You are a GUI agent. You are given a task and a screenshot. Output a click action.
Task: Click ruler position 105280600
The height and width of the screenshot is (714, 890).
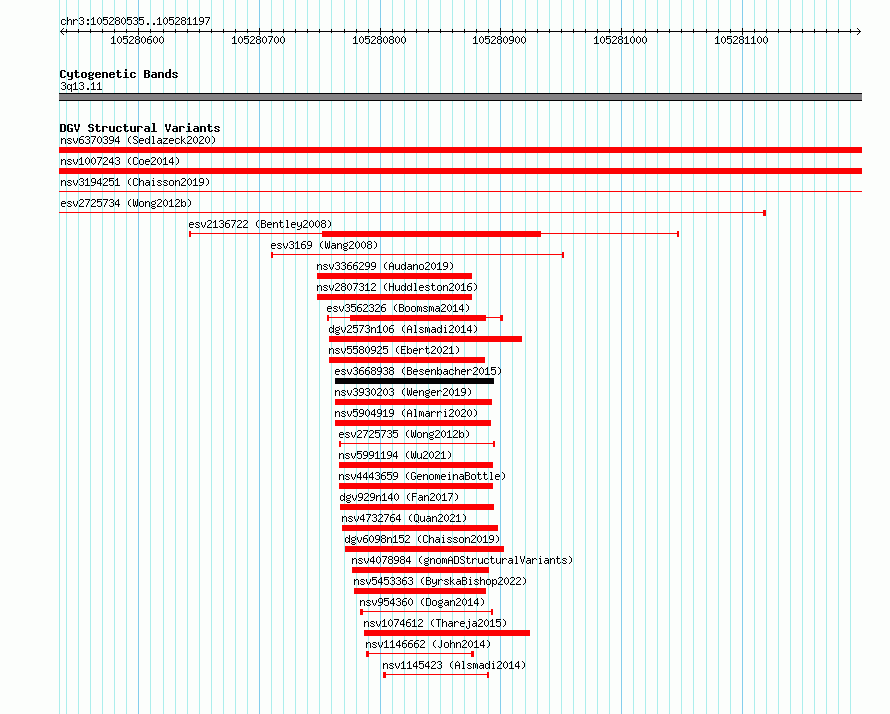click(137, 40)
